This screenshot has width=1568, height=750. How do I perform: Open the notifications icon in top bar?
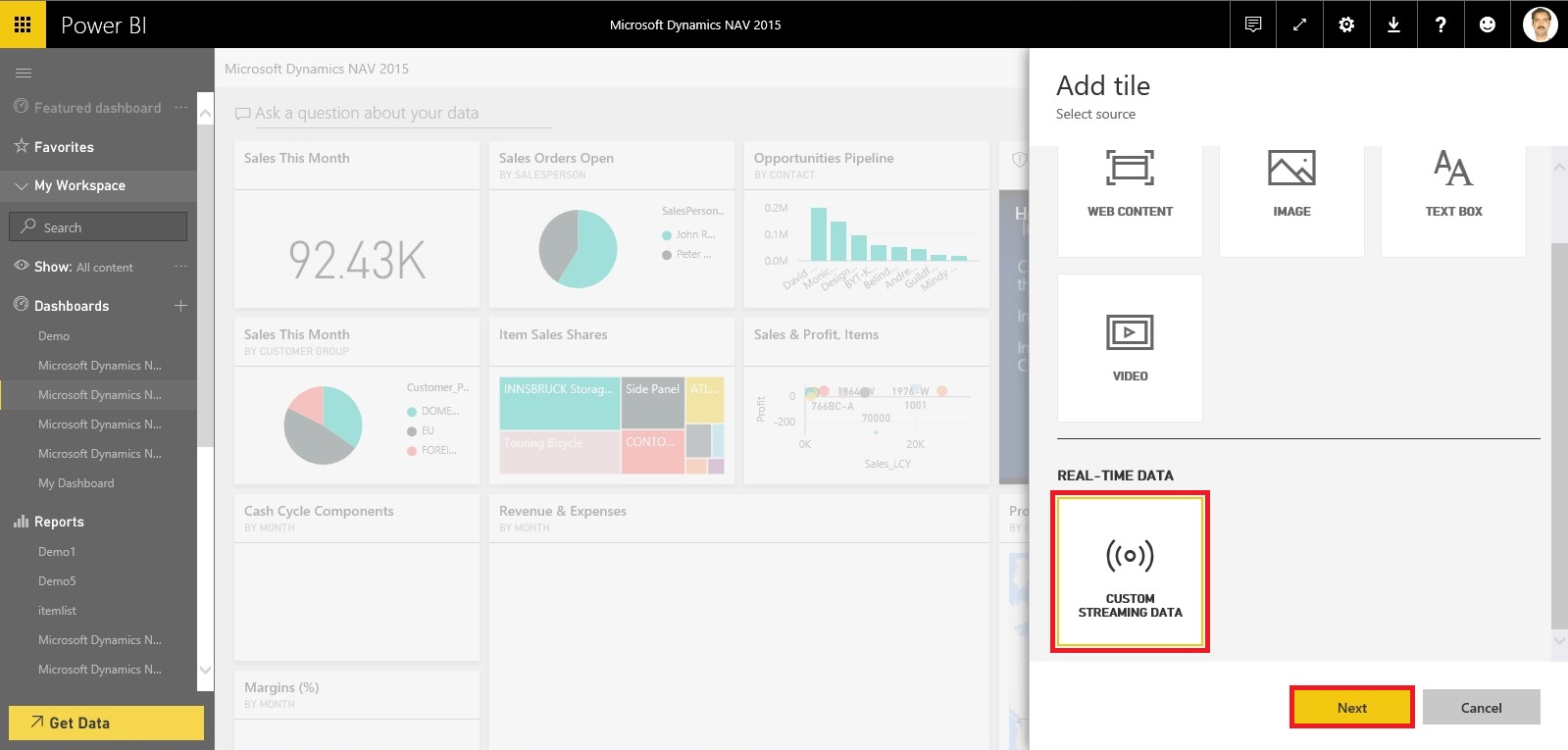tap(1252, 25)
